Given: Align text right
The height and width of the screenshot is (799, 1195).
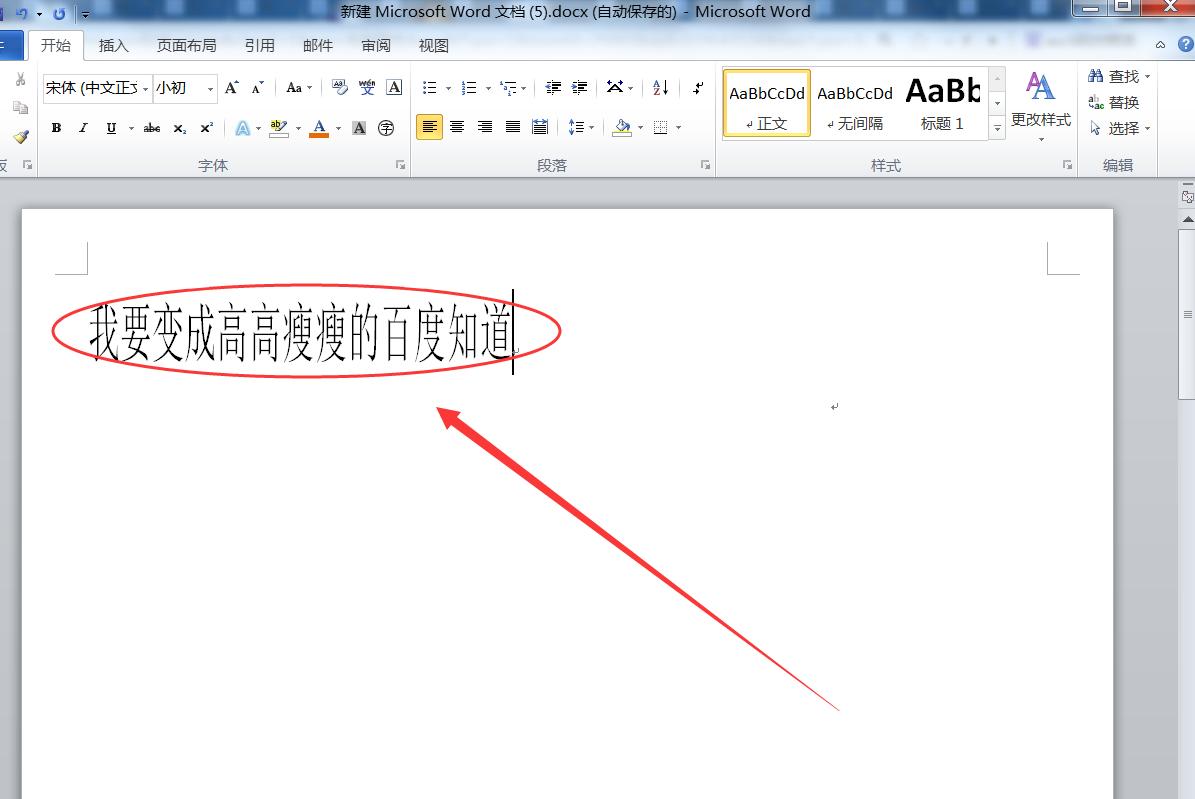Looking at the screenshot, I should click(x=485, y=127).
